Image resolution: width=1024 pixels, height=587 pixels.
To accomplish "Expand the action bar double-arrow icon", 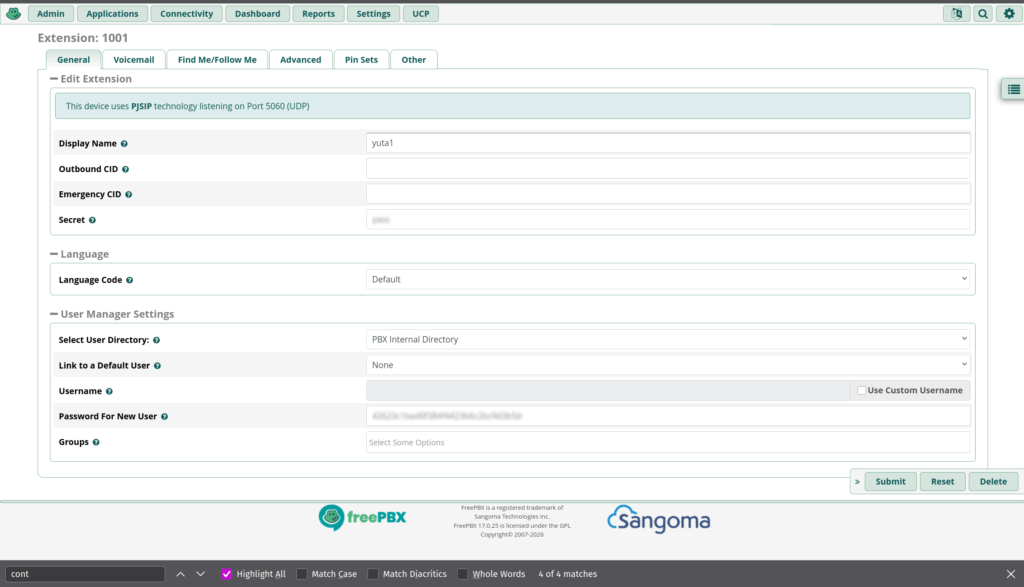I will tap(857, 482).
